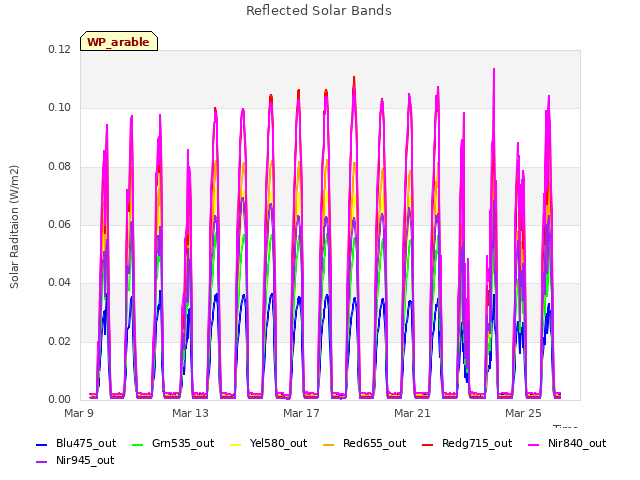The height and width of the screenshot is (480, 640).
Task: Click the Nir945_out legend label
Action: coord(85,460)
